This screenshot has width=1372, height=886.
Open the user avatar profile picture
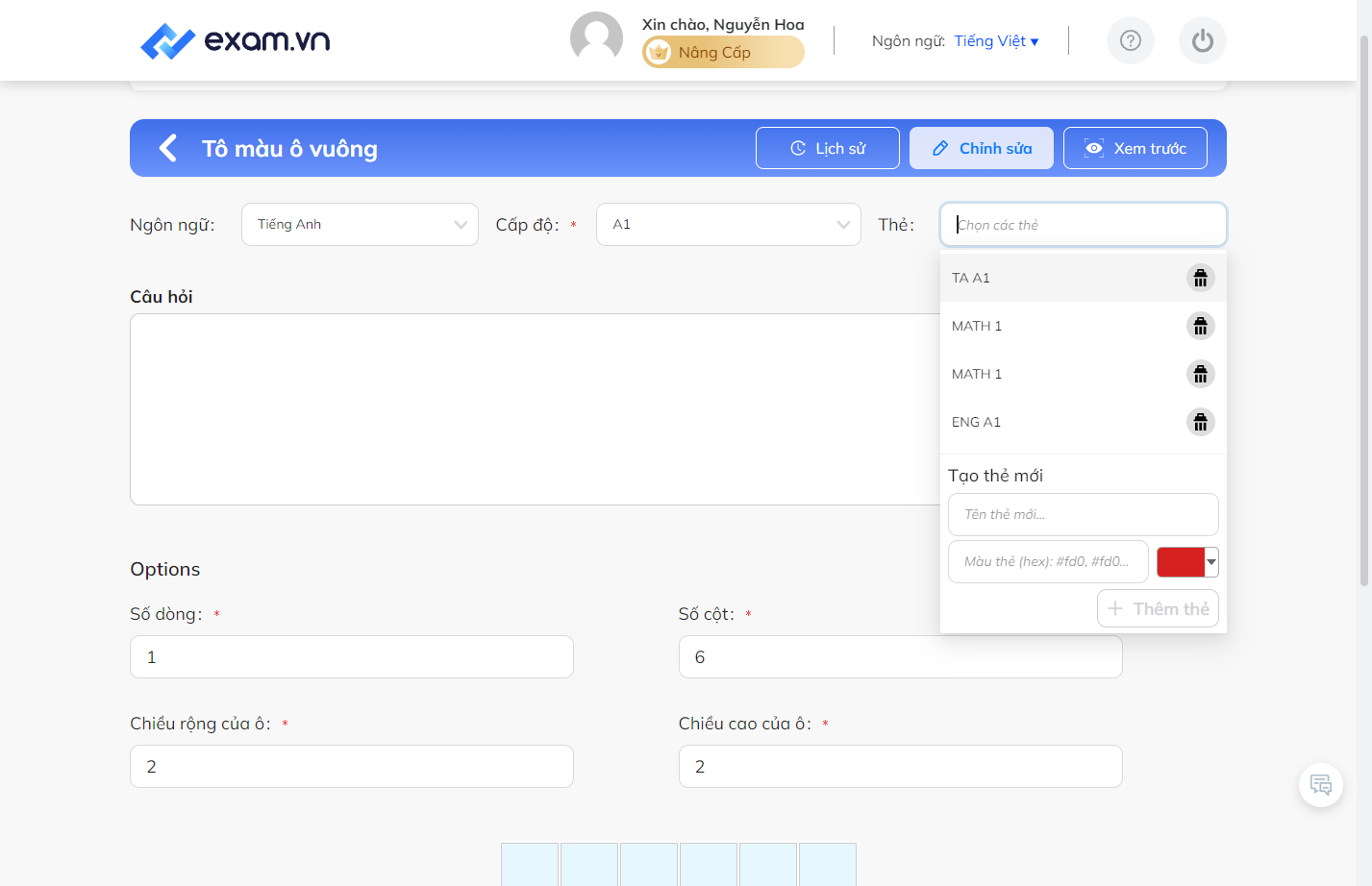(x=596, y=38)
